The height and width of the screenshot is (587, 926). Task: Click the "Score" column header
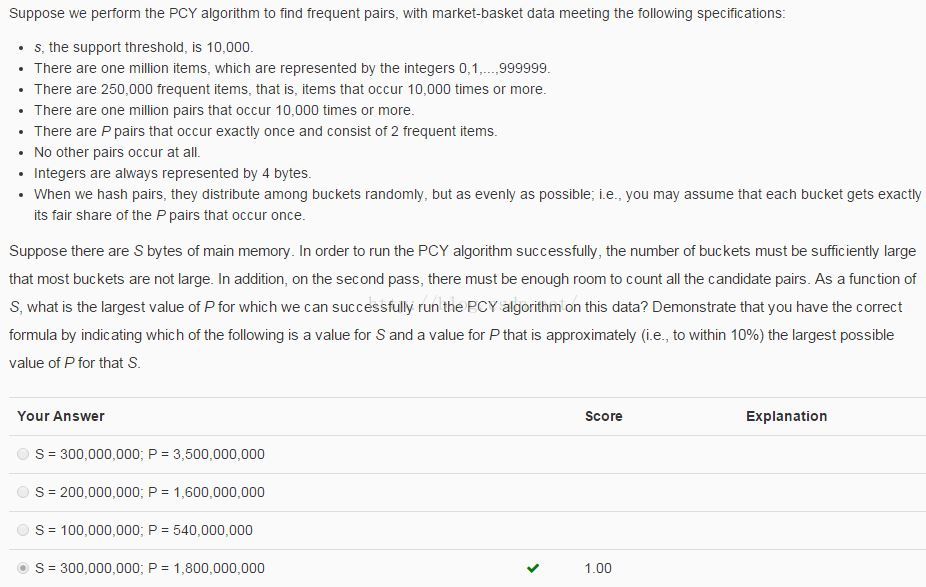[604, 416]
